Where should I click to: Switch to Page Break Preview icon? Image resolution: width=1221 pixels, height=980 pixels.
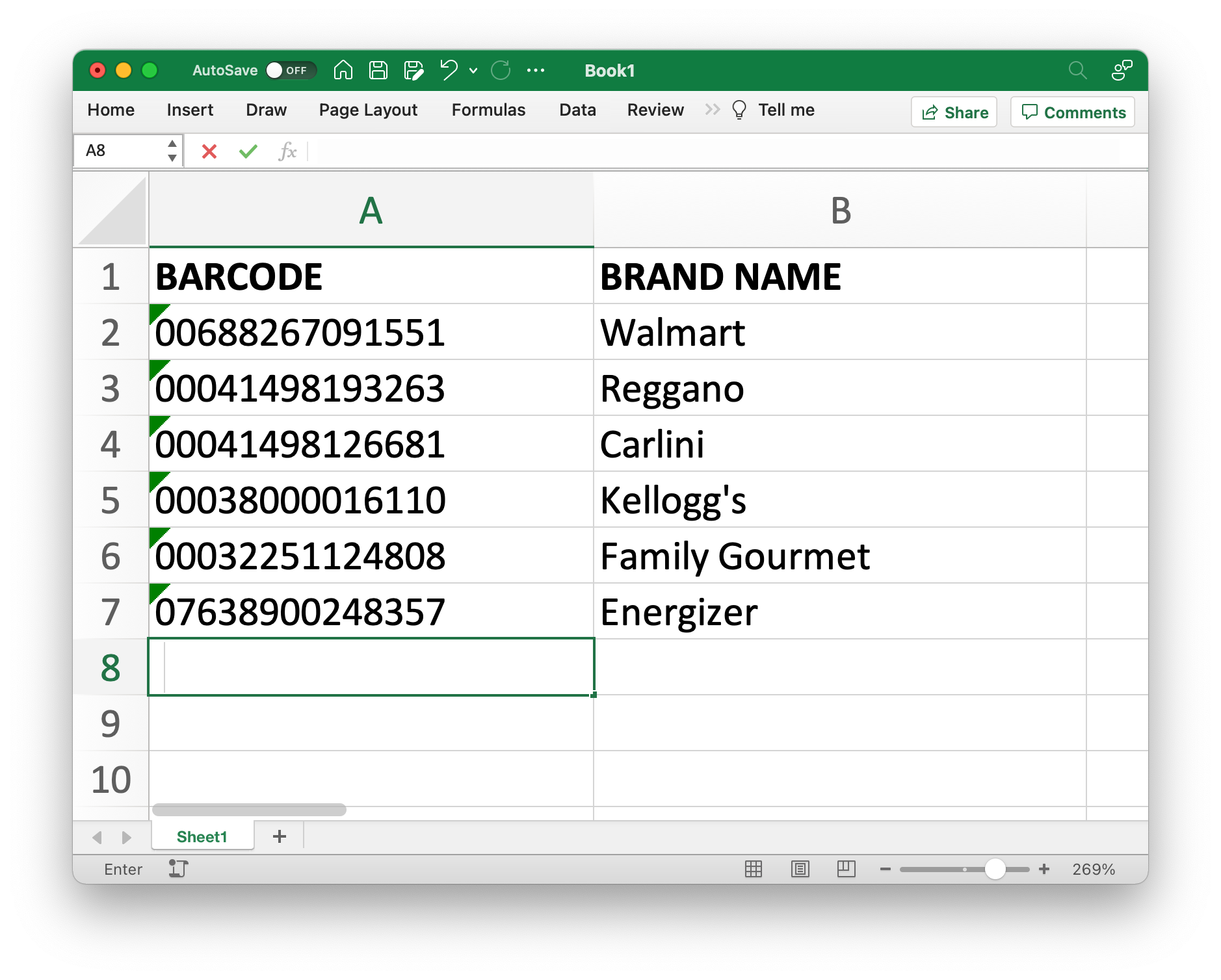click(x=847, y=869)
